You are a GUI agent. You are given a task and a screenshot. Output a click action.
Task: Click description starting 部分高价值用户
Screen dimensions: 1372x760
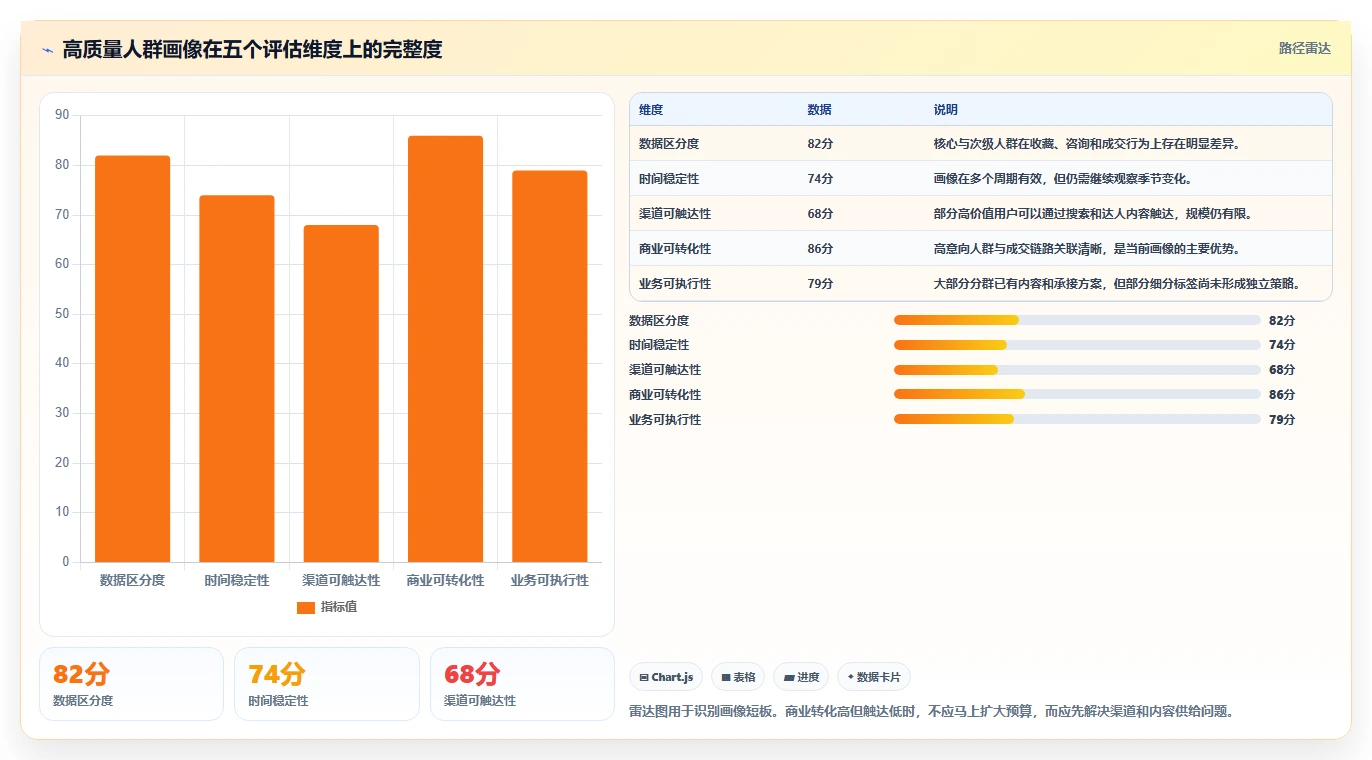click(1093, 214)
